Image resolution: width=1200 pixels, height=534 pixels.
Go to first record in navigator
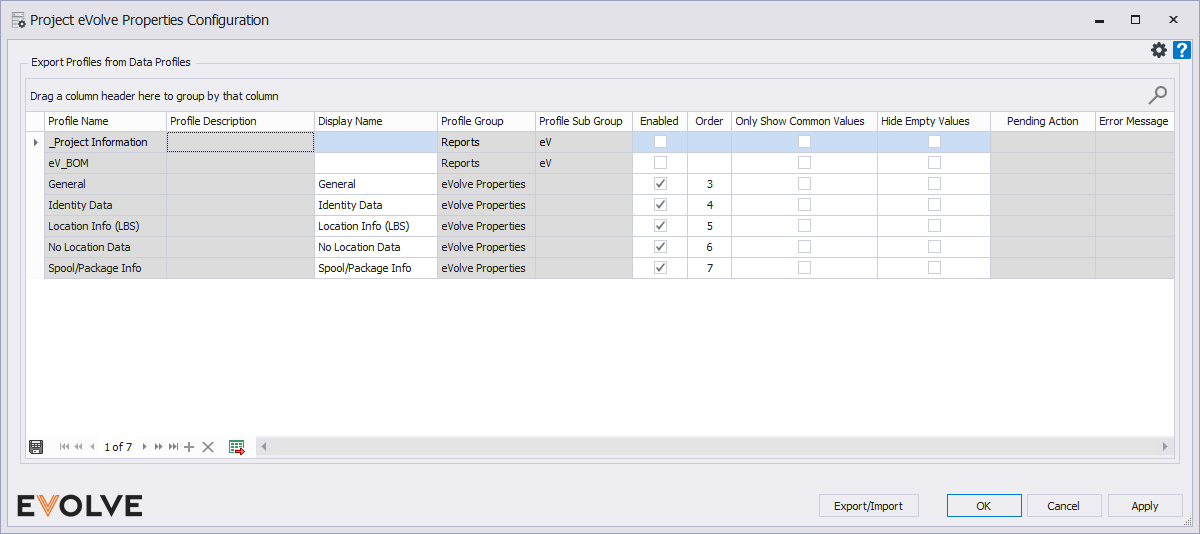tap(65, 447)
